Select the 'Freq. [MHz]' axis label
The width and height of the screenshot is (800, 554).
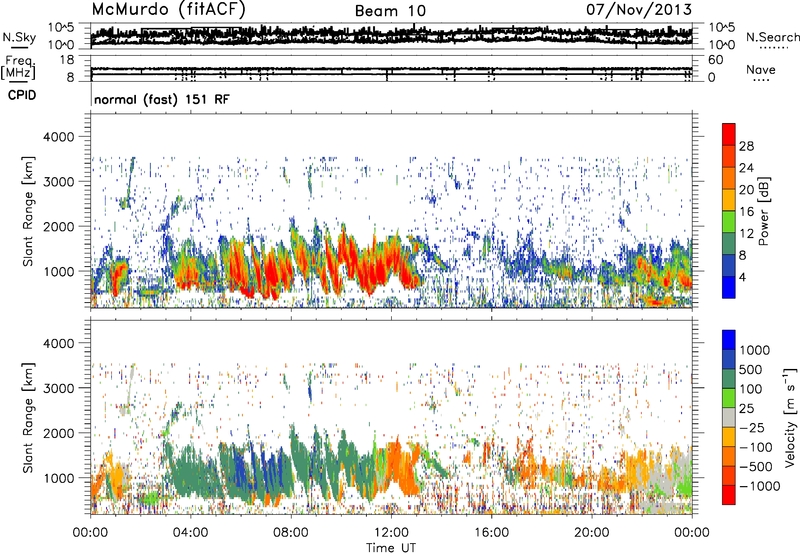[x=18, y=68]
